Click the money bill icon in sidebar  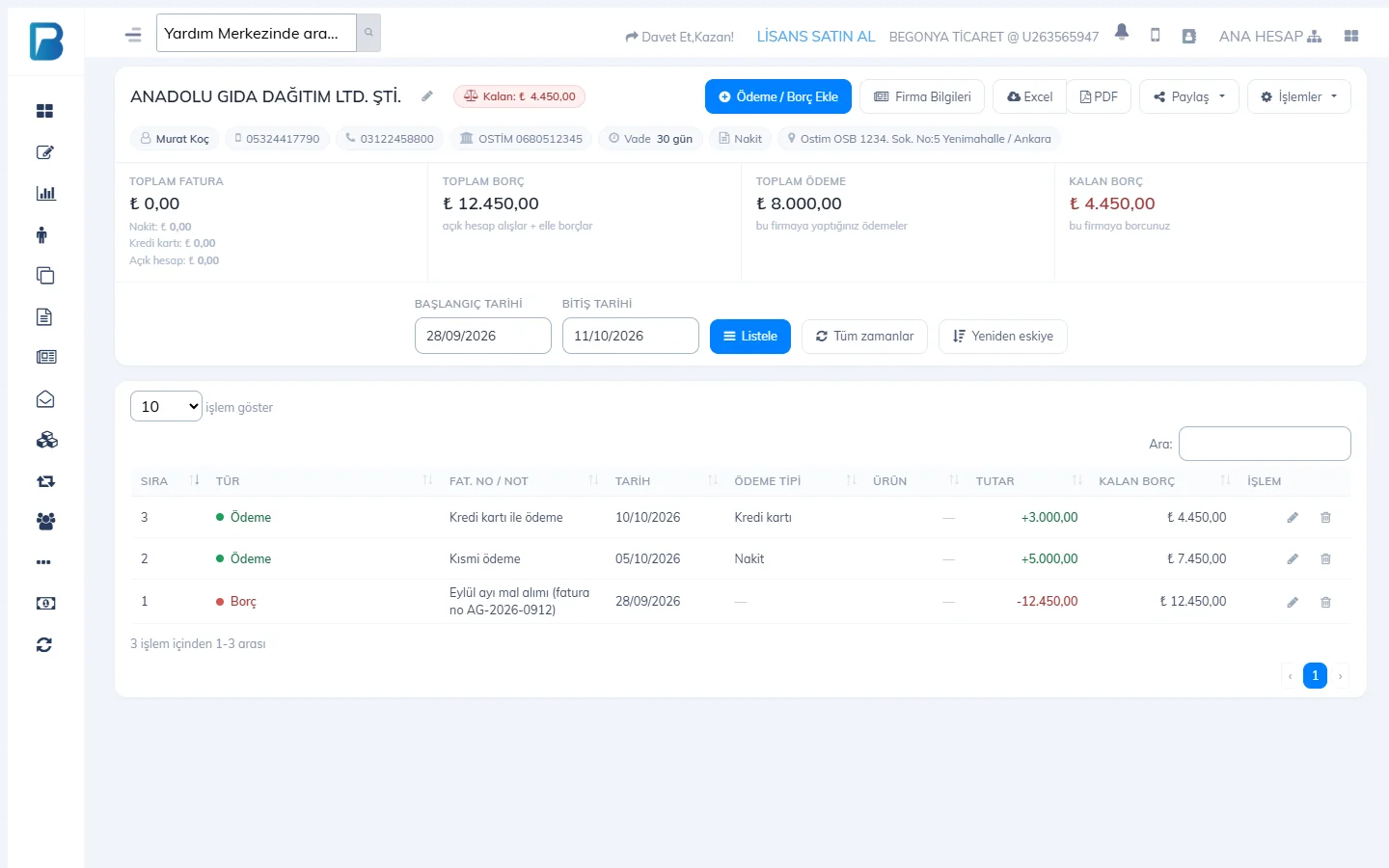45,604
